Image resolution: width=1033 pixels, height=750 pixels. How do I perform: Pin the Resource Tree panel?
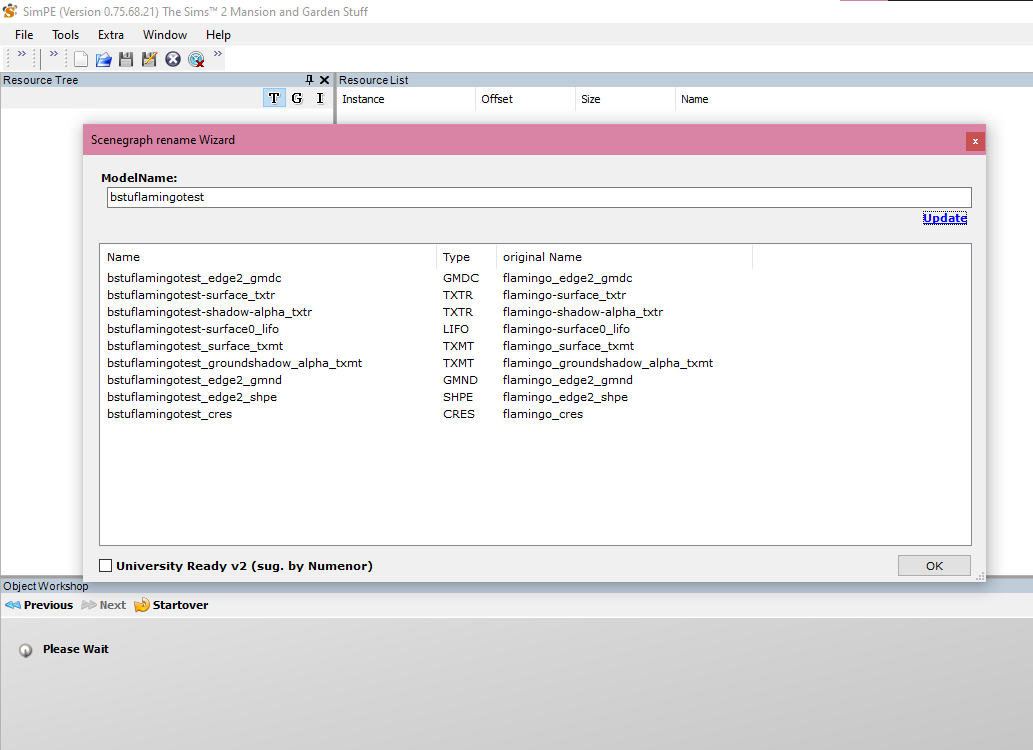coord(309,80)
